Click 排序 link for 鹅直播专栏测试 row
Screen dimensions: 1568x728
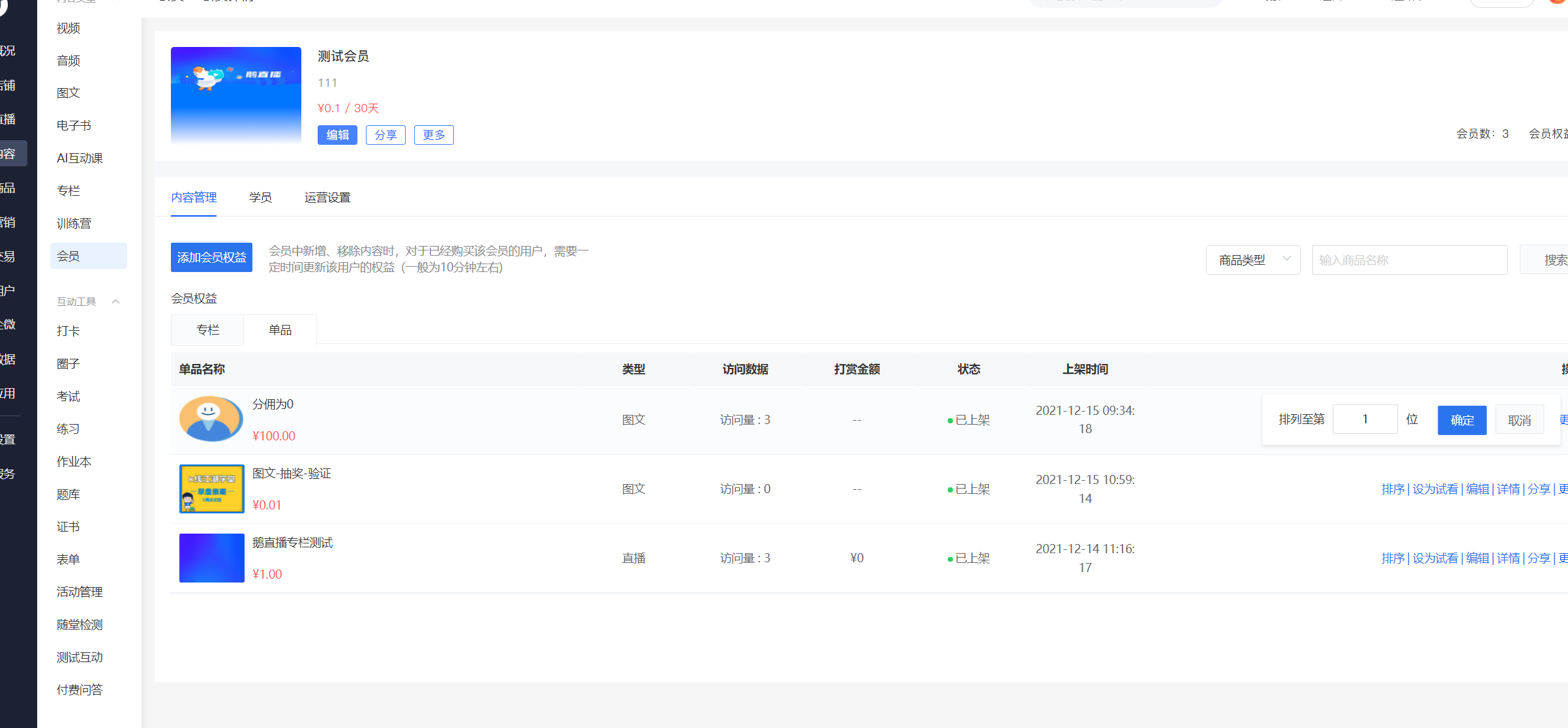click(x=1393, y=558)
